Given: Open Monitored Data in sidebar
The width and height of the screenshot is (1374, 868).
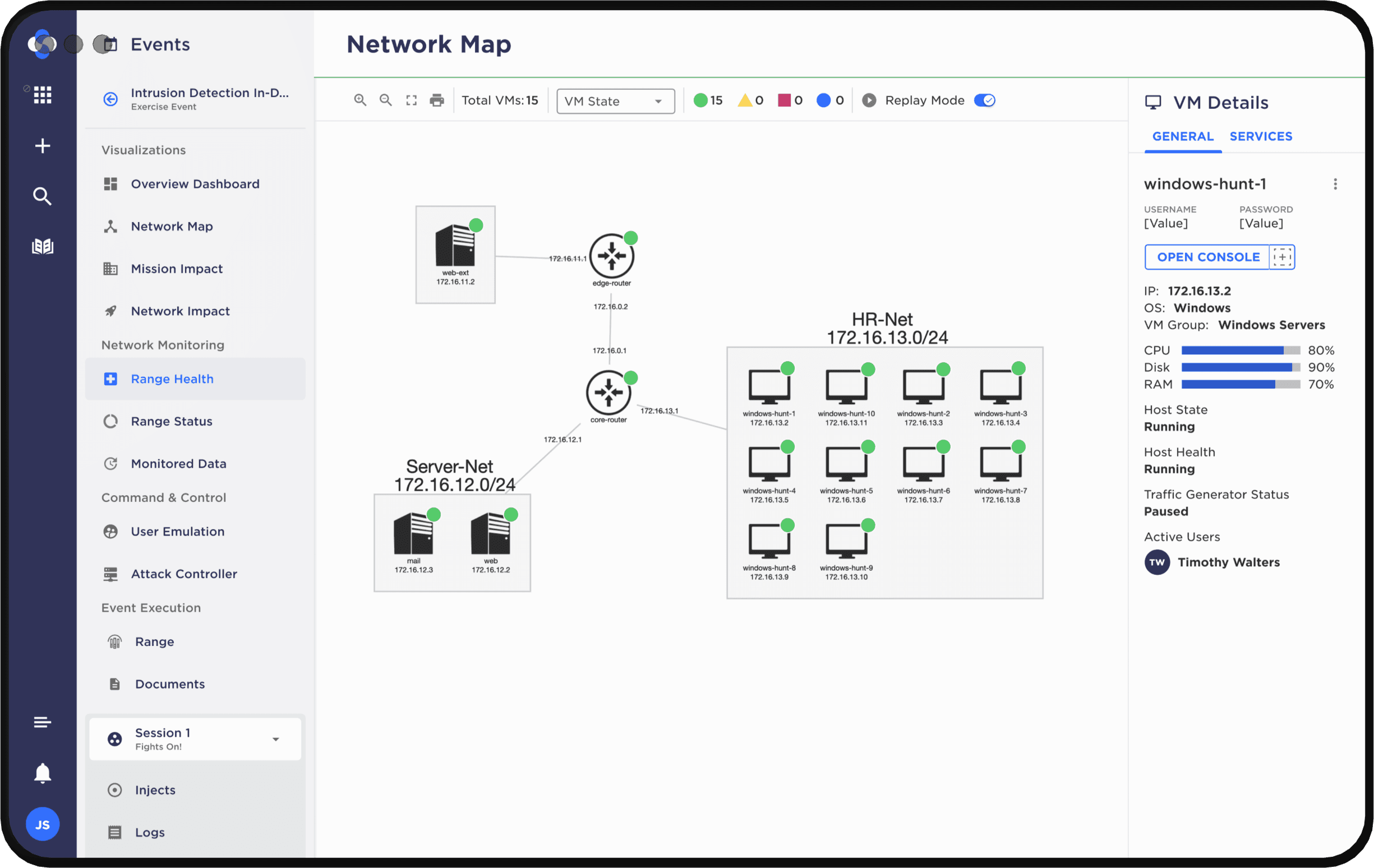Looking at the screenshot, I should click(x=195, y=463).
